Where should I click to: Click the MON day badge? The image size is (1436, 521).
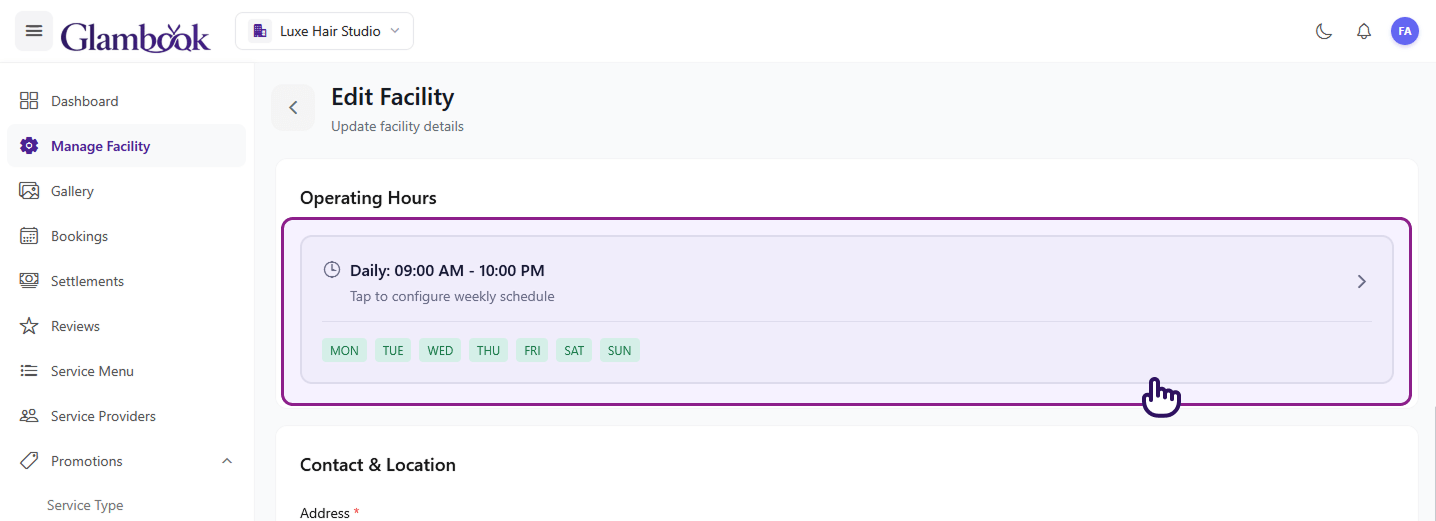[x=344, y=350]
